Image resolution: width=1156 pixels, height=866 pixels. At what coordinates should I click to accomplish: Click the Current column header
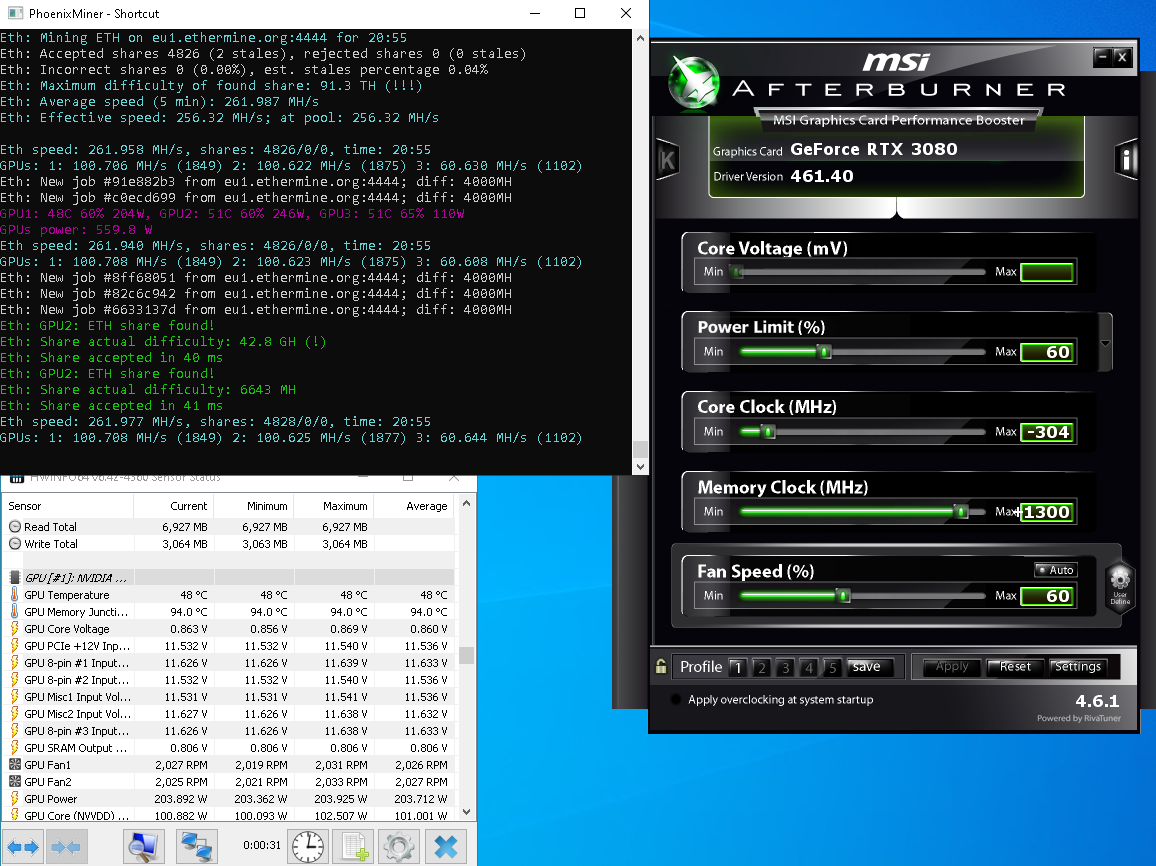[174, 506]
